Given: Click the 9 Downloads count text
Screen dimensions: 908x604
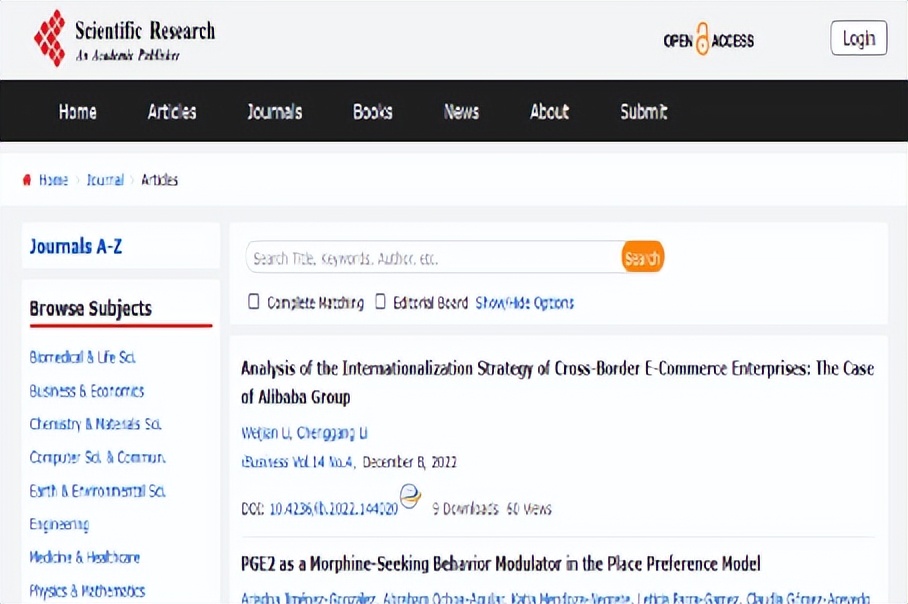Looking at the screenshot, I should pos(466,509).
